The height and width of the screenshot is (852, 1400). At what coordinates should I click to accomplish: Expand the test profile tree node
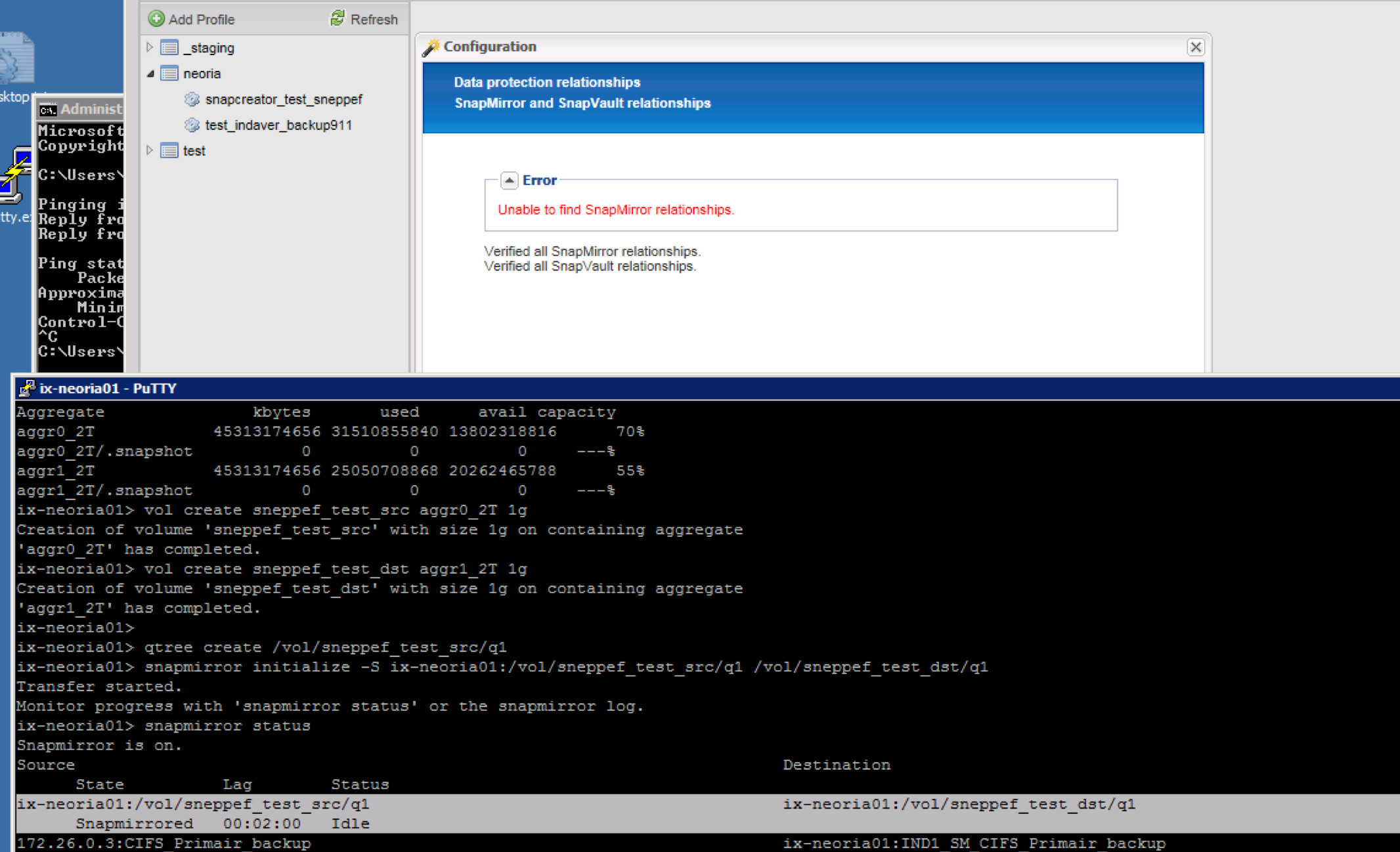(150, 150)
